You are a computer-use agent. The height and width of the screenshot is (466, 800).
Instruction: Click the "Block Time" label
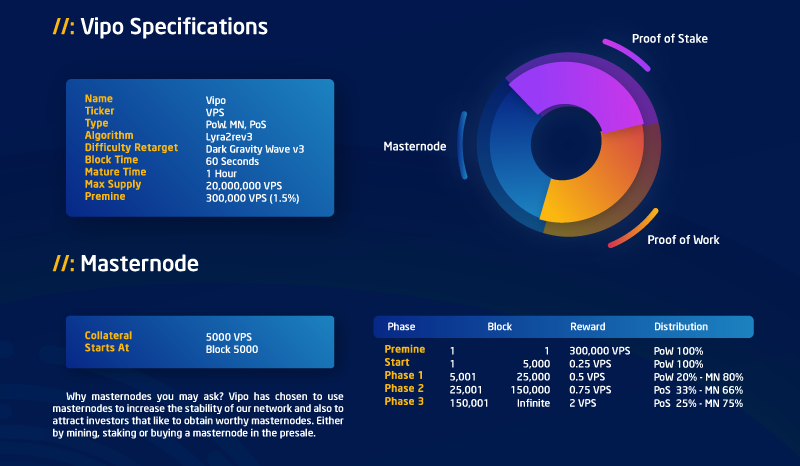111,160
